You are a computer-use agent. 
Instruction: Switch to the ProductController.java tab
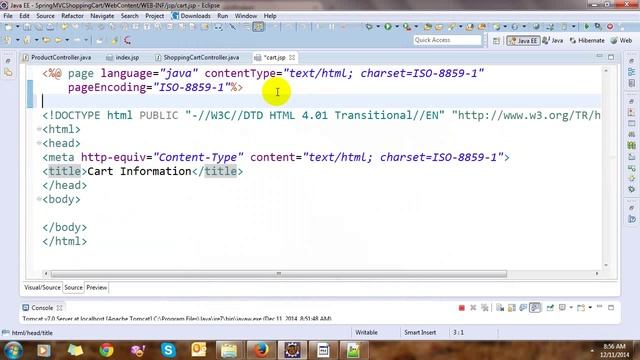[x=57, y=58]
